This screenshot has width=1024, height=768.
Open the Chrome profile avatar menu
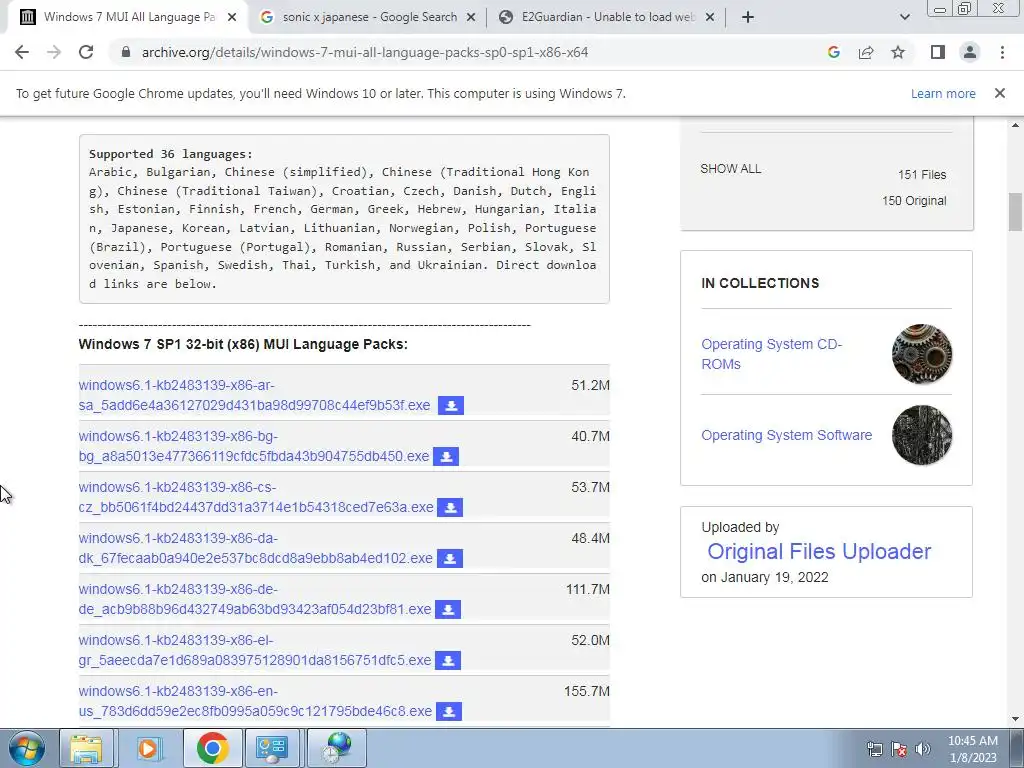coord(970,52)
